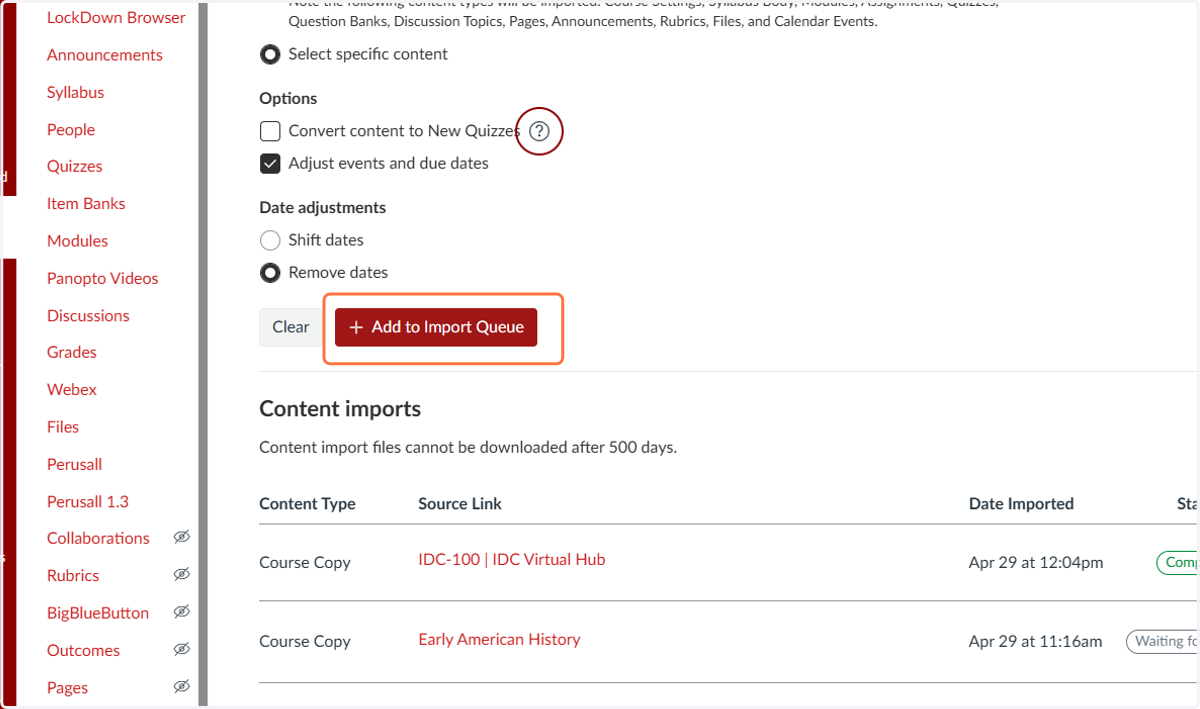This screenshot has height=709, width=1200.
Task: Uncheck Adjust events and due dates
Action: coord(270,163)
